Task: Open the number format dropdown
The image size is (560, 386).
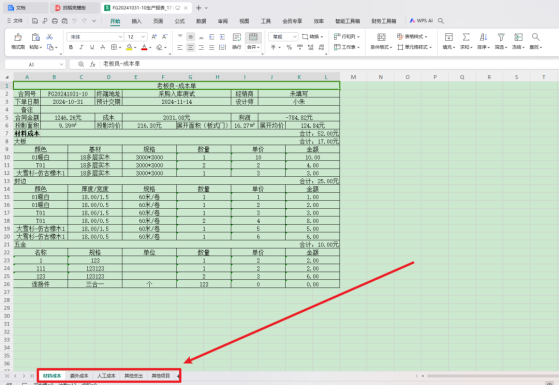Action: click(295, 37)
